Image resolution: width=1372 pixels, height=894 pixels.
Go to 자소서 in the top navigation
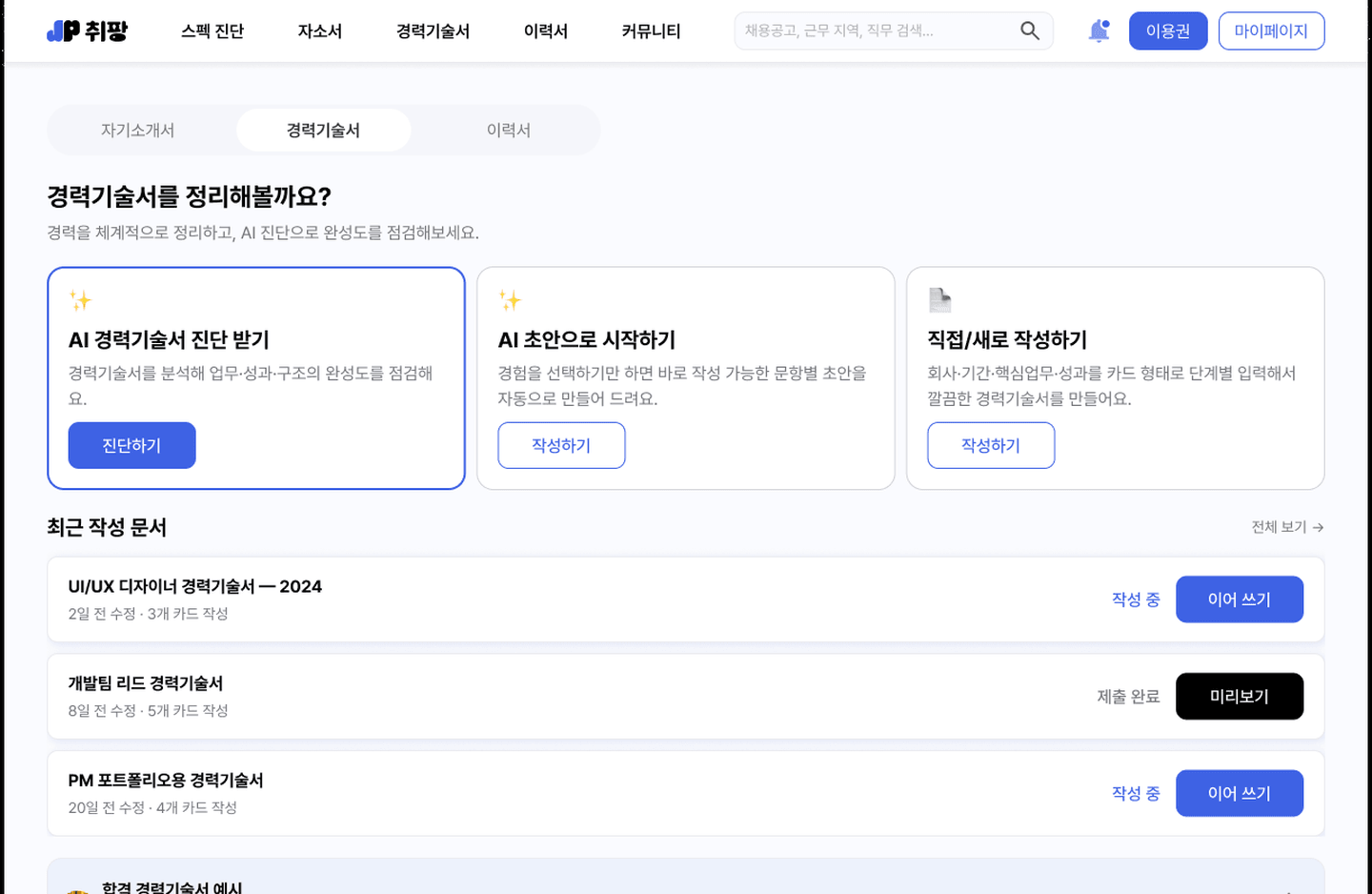coord(320,31)
